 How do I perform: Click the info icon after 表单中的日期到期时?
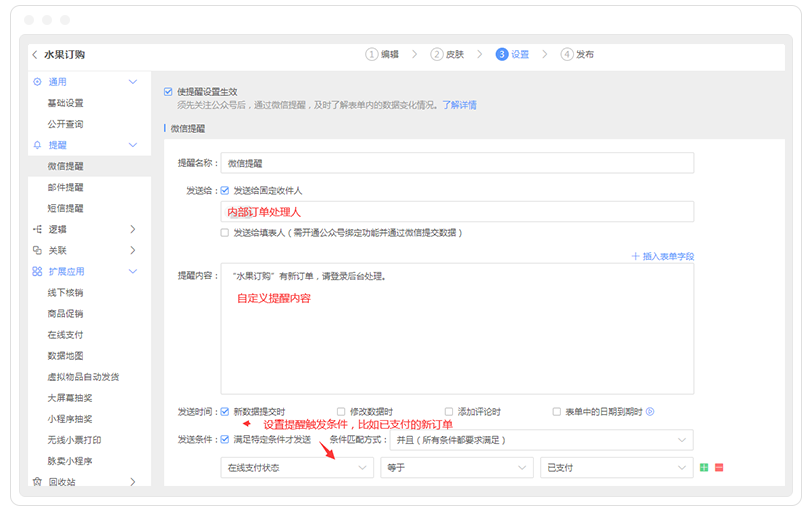pos(650,411)
